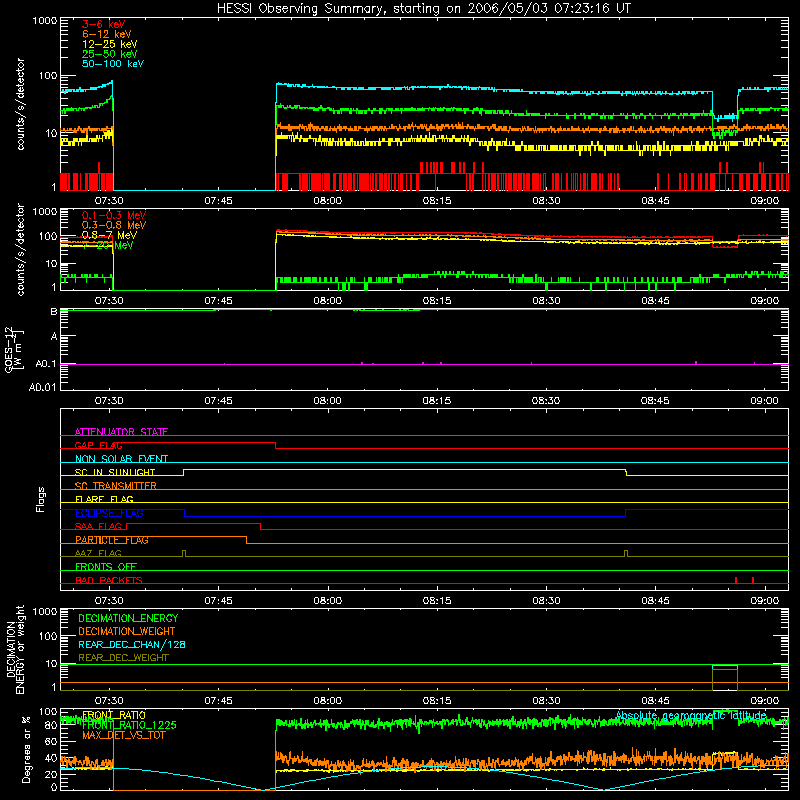Image resolution: width=800 pixels, height=800 pixels.
Task: Click the green 25-50 keV legend label
Action: pyautogui.click(x=110, y=54)
